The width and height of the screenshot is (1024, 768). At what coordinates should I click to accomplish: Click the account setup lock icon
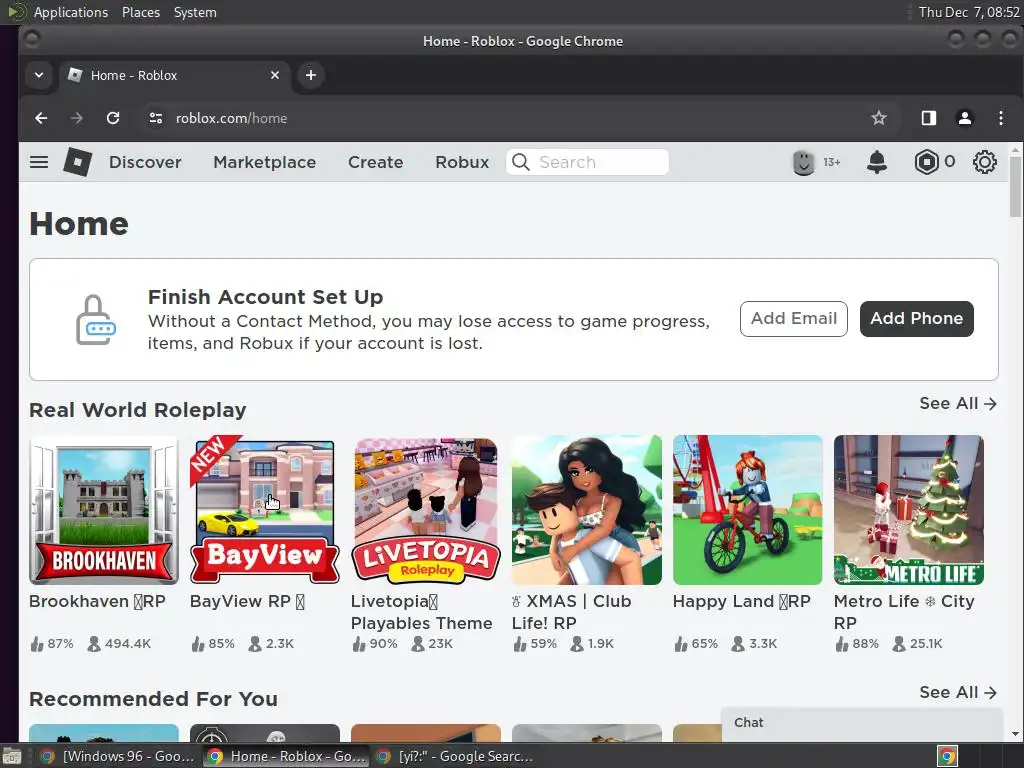tap(95, 319)
